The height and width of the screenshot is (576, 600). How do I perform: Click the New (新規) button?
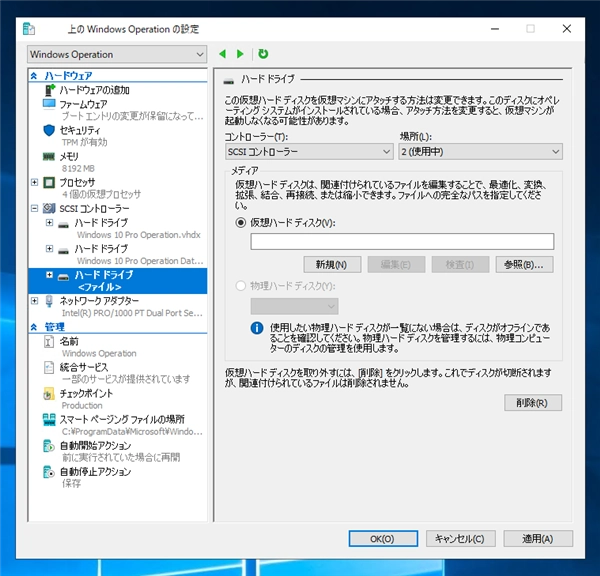click(332, 264)
